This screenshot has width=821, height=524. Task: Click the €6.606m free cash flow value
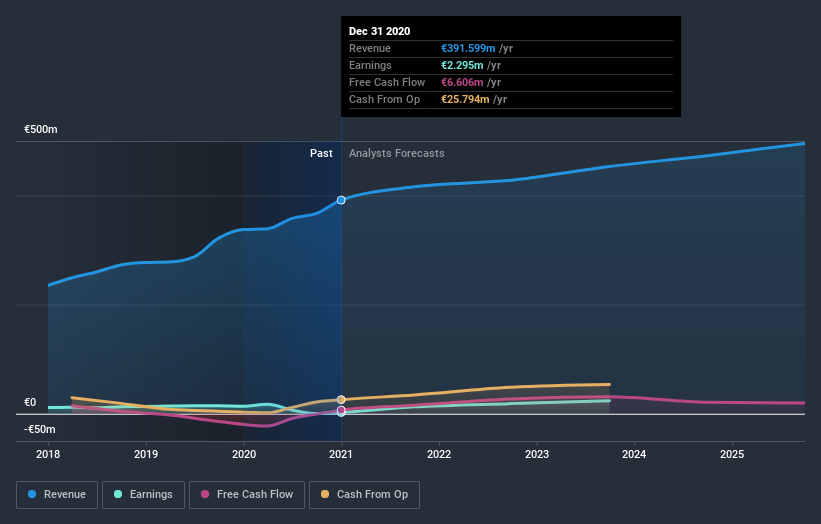(x=462, y=83)
